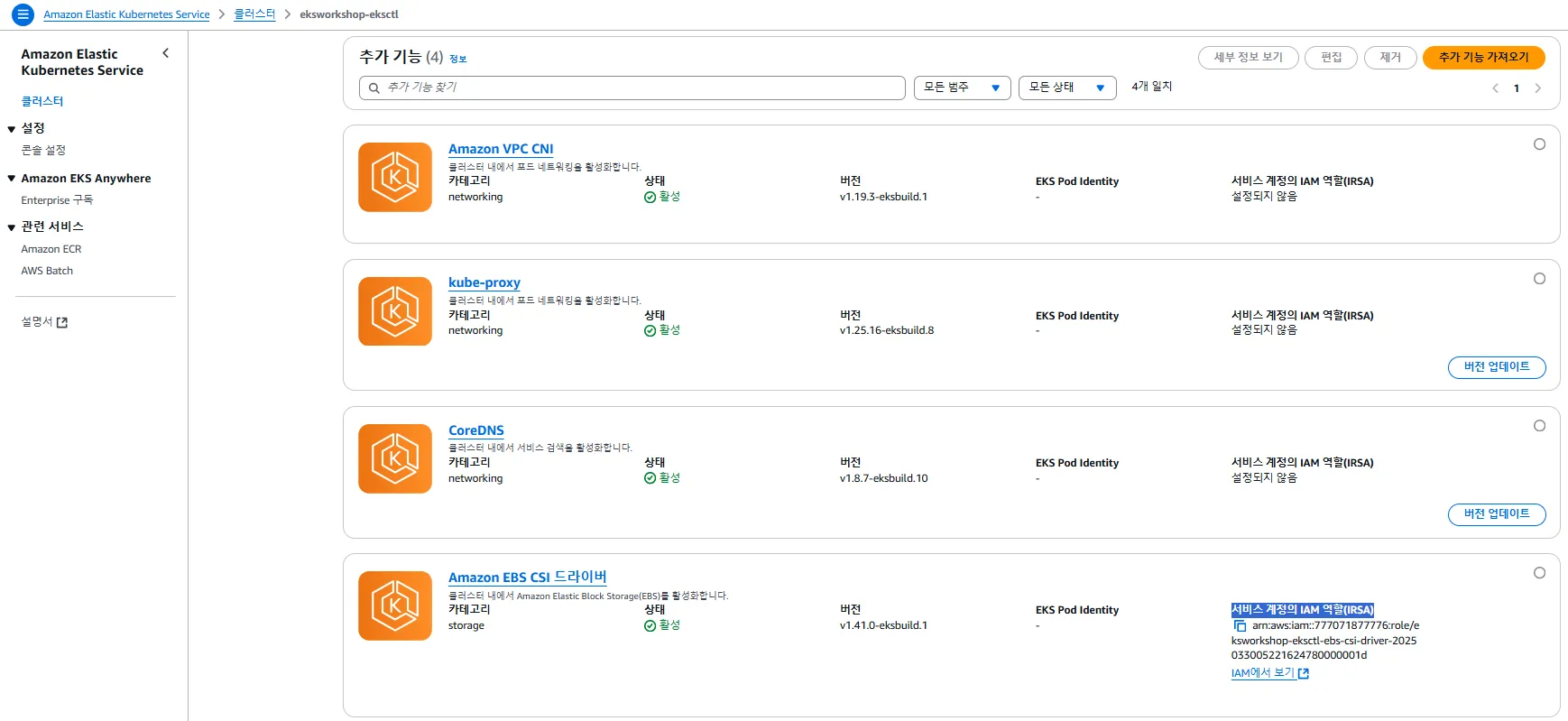
Task: Click external link icon next to IAM에서 보기
Action: pyautogui.click(x=1304, y=673)
